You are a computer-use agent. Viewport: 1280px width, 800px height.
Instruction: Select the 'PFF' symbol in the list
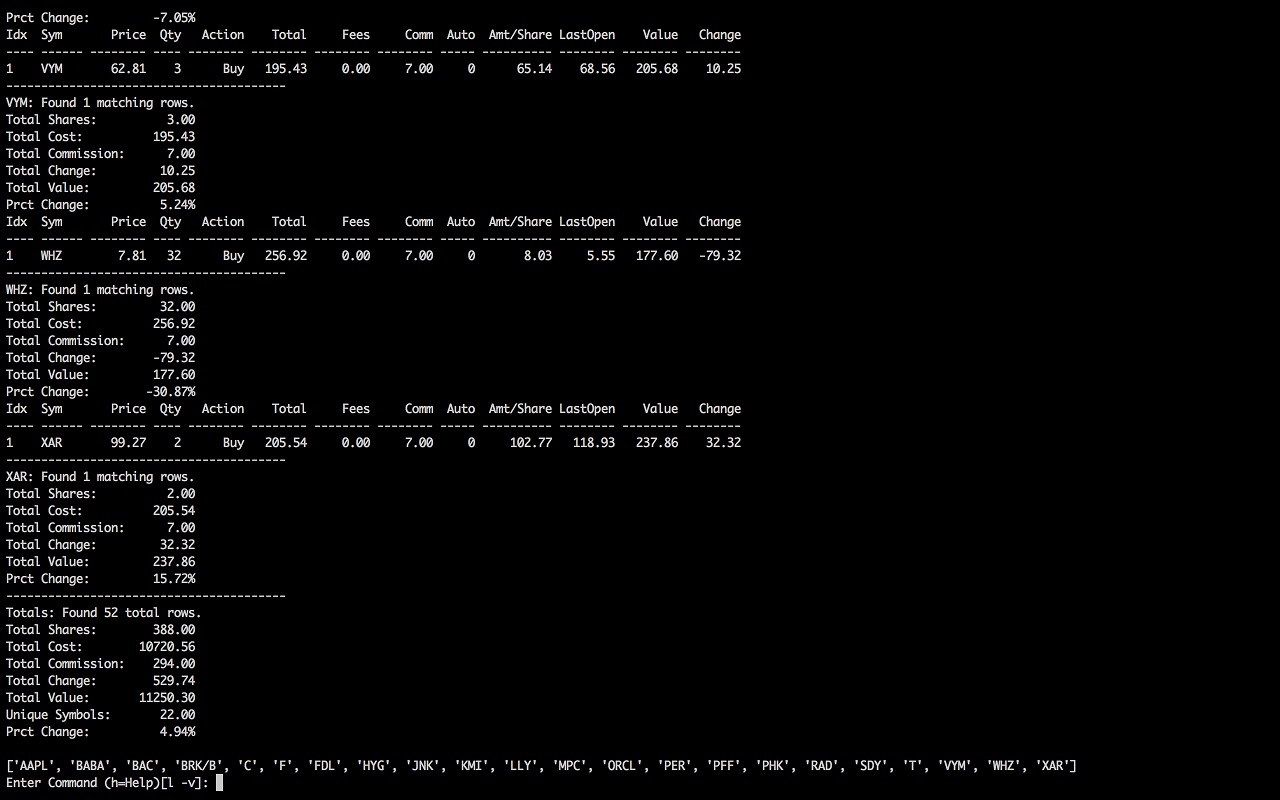tap(724, 766)
